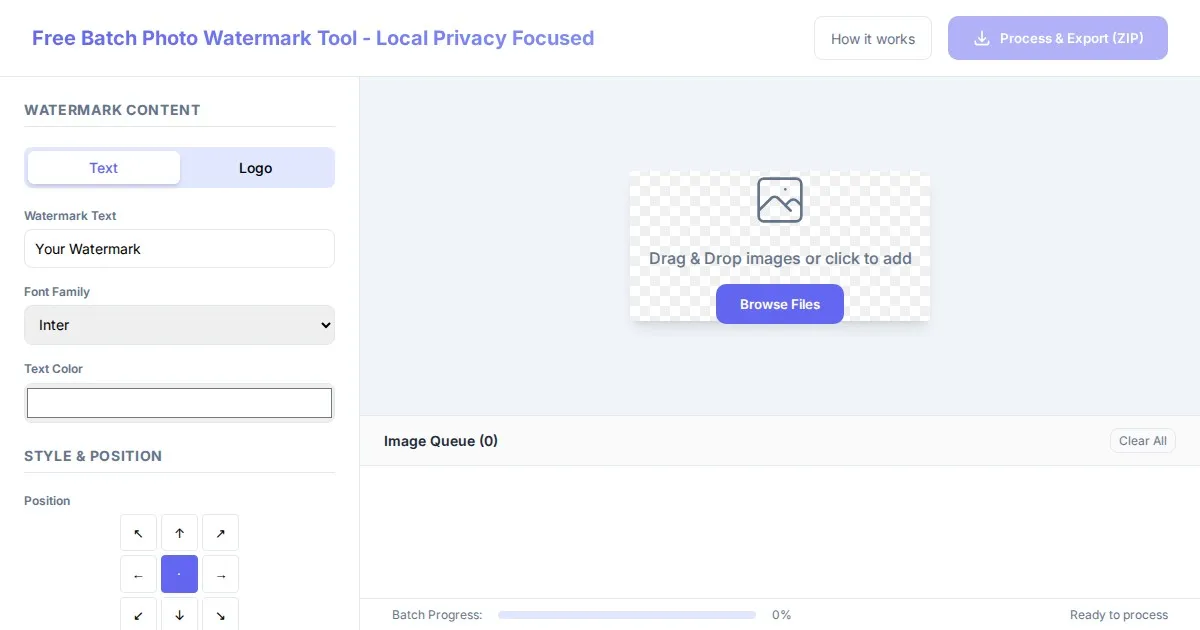Switch to the Logo watermark tab

(x=256, y=168)
